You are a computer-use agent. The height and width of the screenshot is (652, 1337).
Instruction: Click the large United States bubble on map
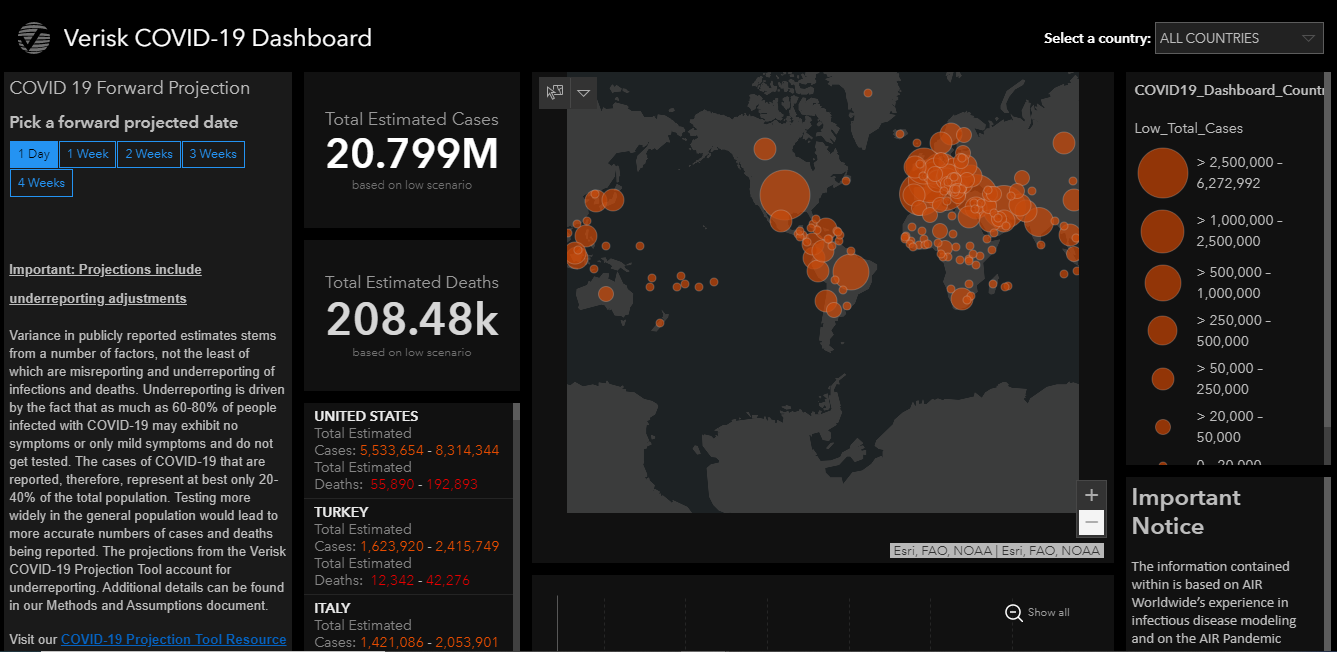click(785, 194)
